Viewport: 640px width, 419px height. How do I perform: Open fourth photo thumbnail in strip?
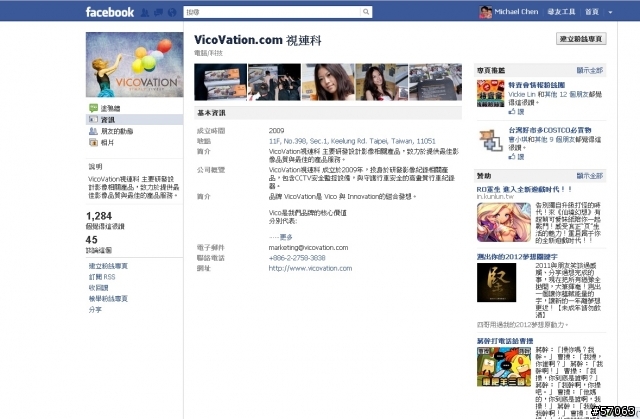pyautogui.click(x=382, y=82)
